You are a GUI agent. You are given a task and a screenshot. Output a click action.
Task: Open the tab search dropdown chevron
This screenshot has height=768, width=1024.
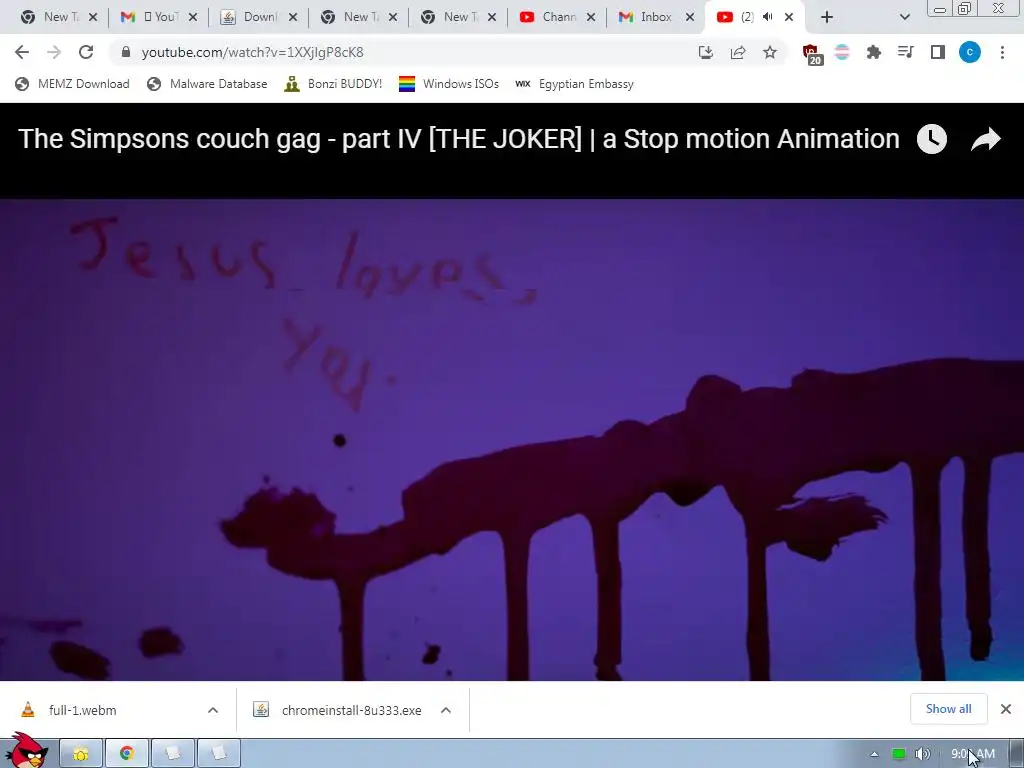coord(904,17)
